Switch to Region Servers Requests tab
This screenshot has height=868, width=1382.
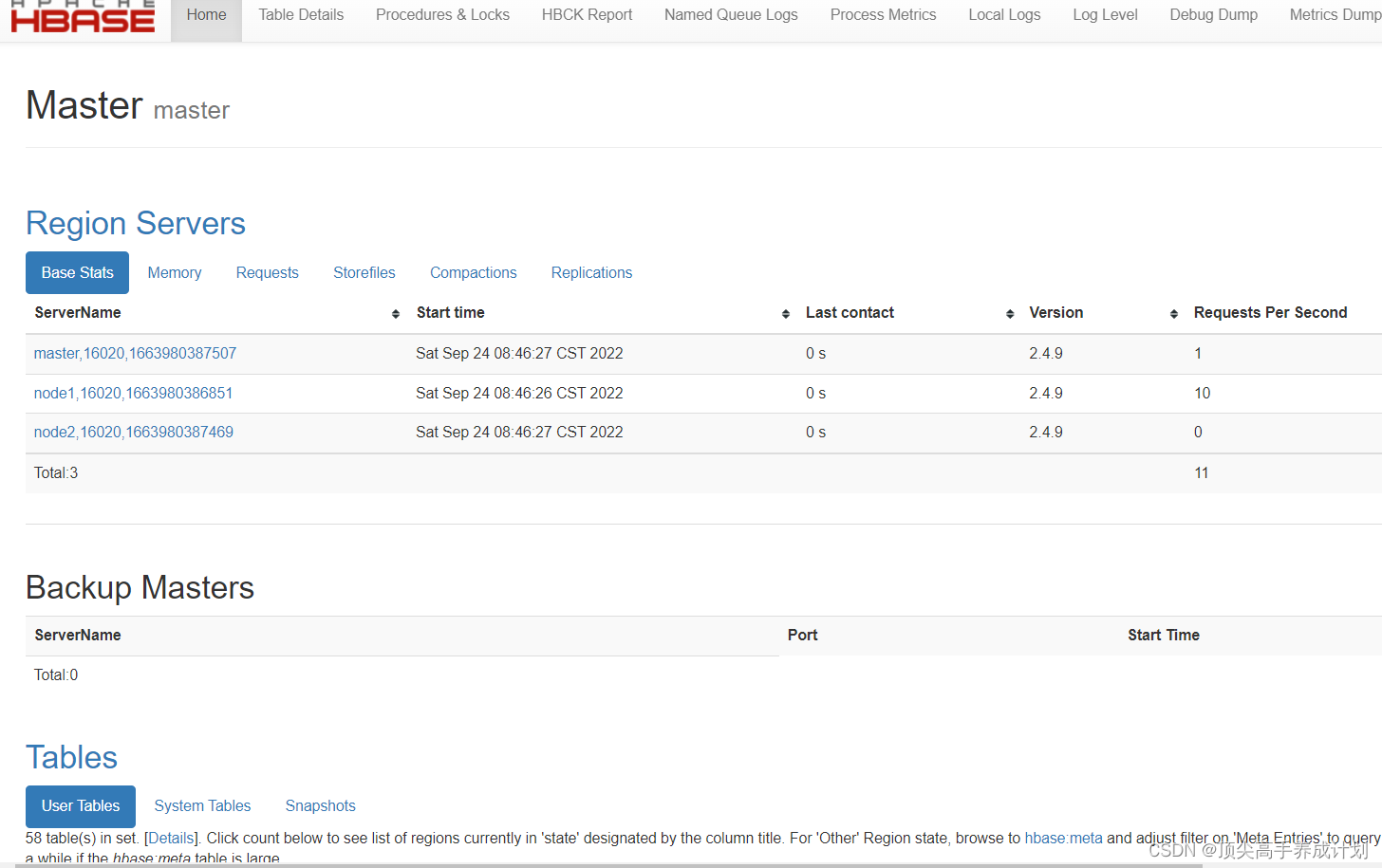point(267,272)
